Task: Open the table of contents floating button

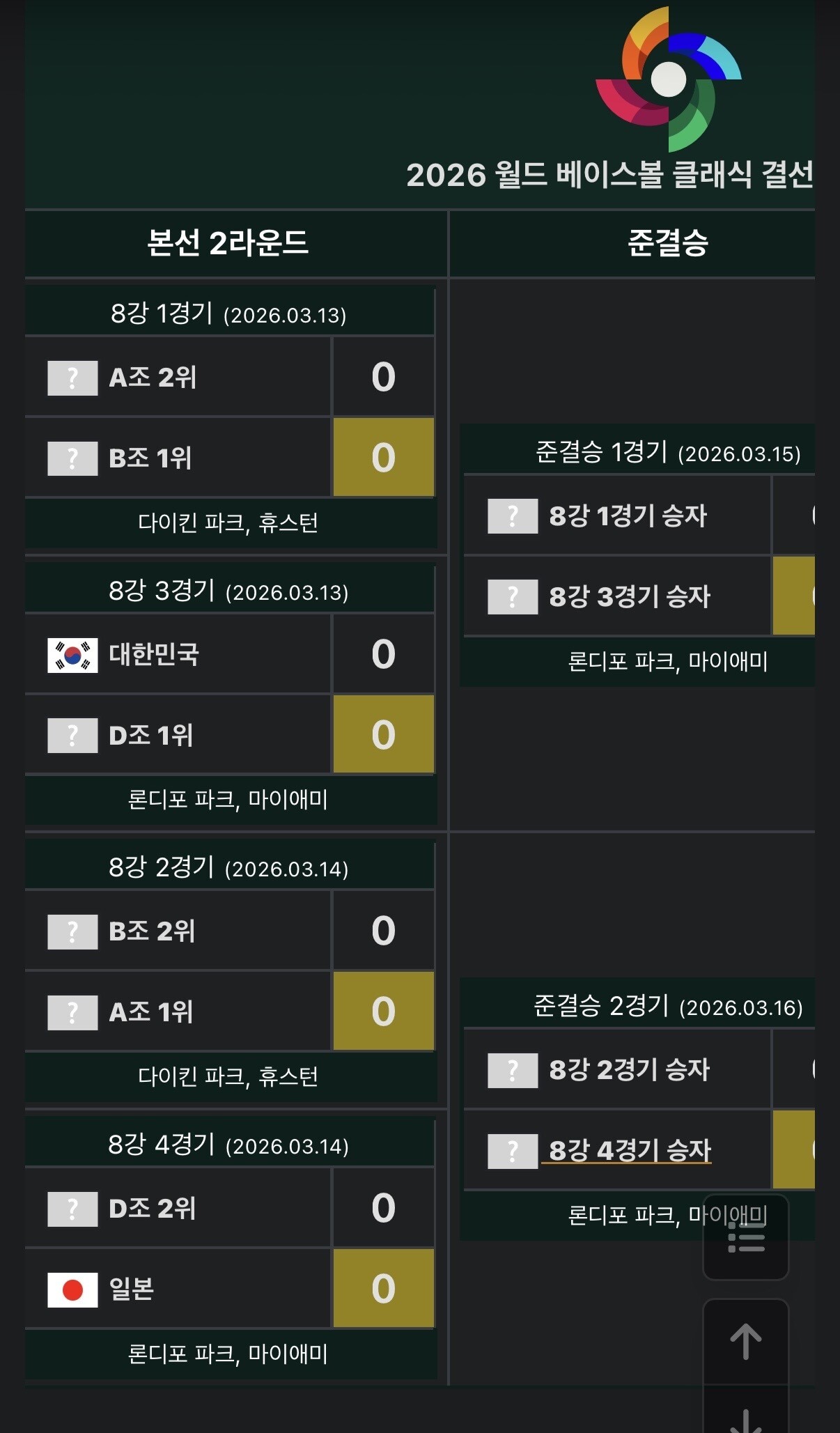Action: coord(746,1239)
